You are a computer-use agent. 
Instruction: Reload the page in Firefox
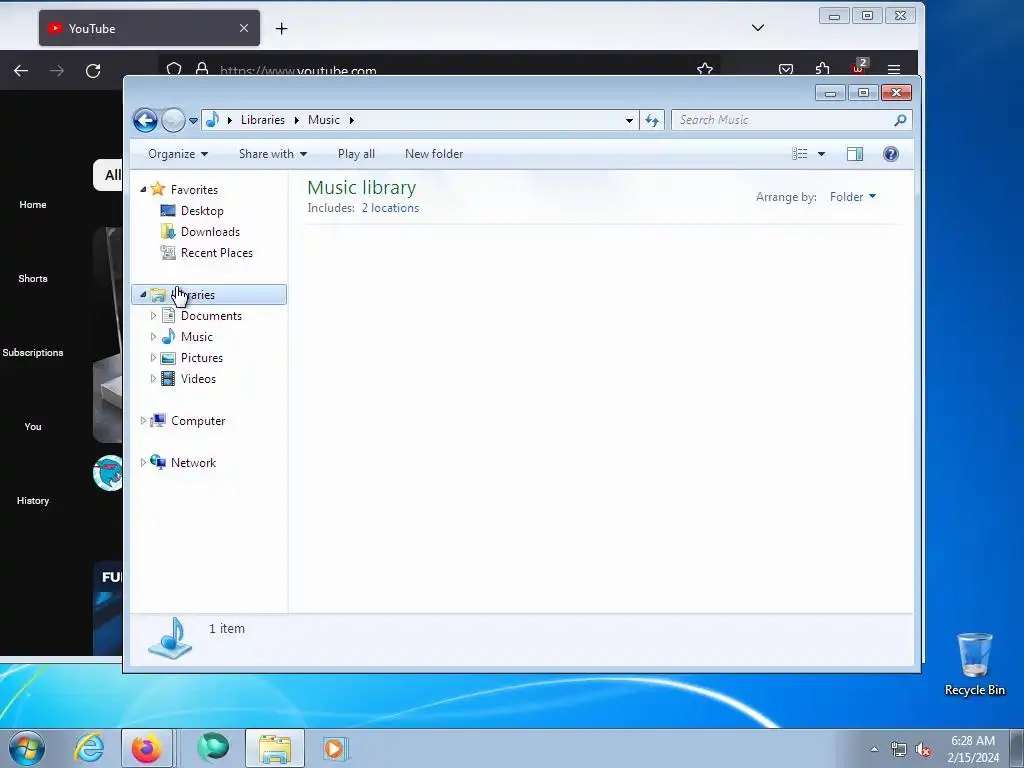click(93, 71)
